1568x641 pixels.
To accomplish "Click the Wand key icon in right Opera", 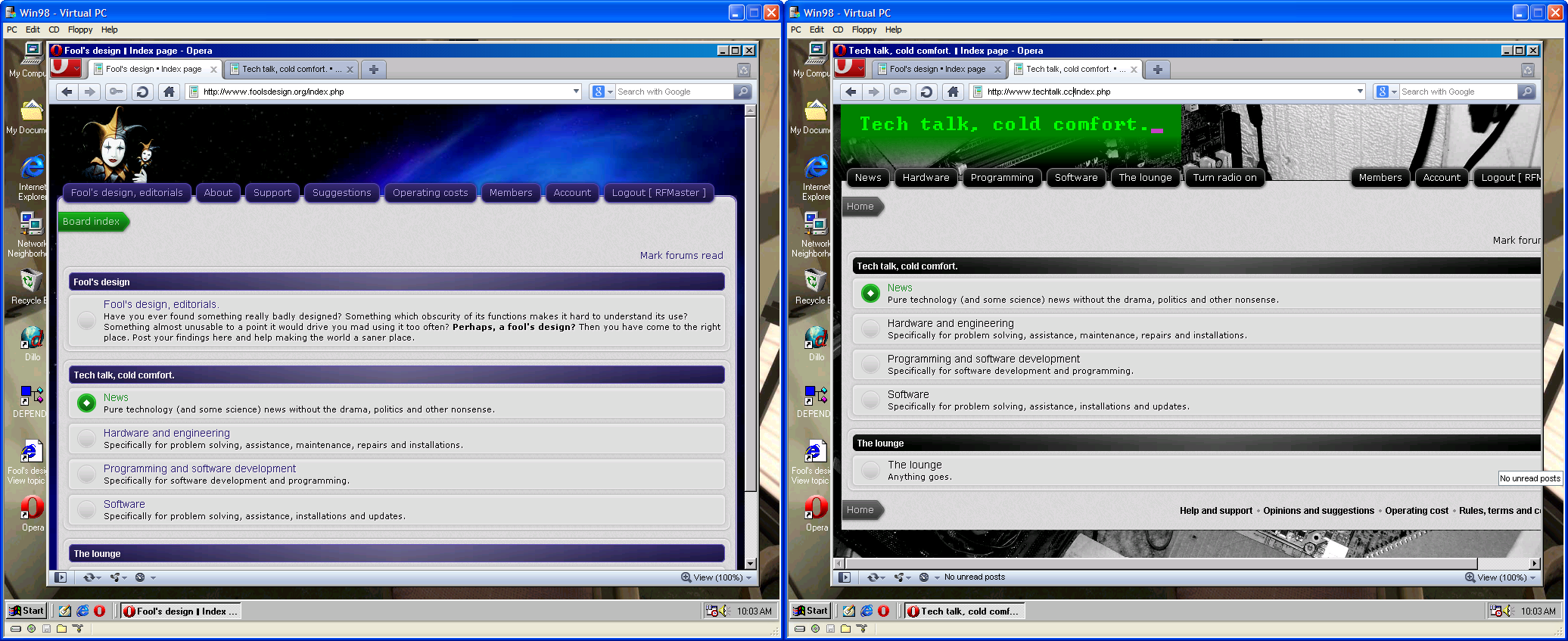I will coord(900,92).
